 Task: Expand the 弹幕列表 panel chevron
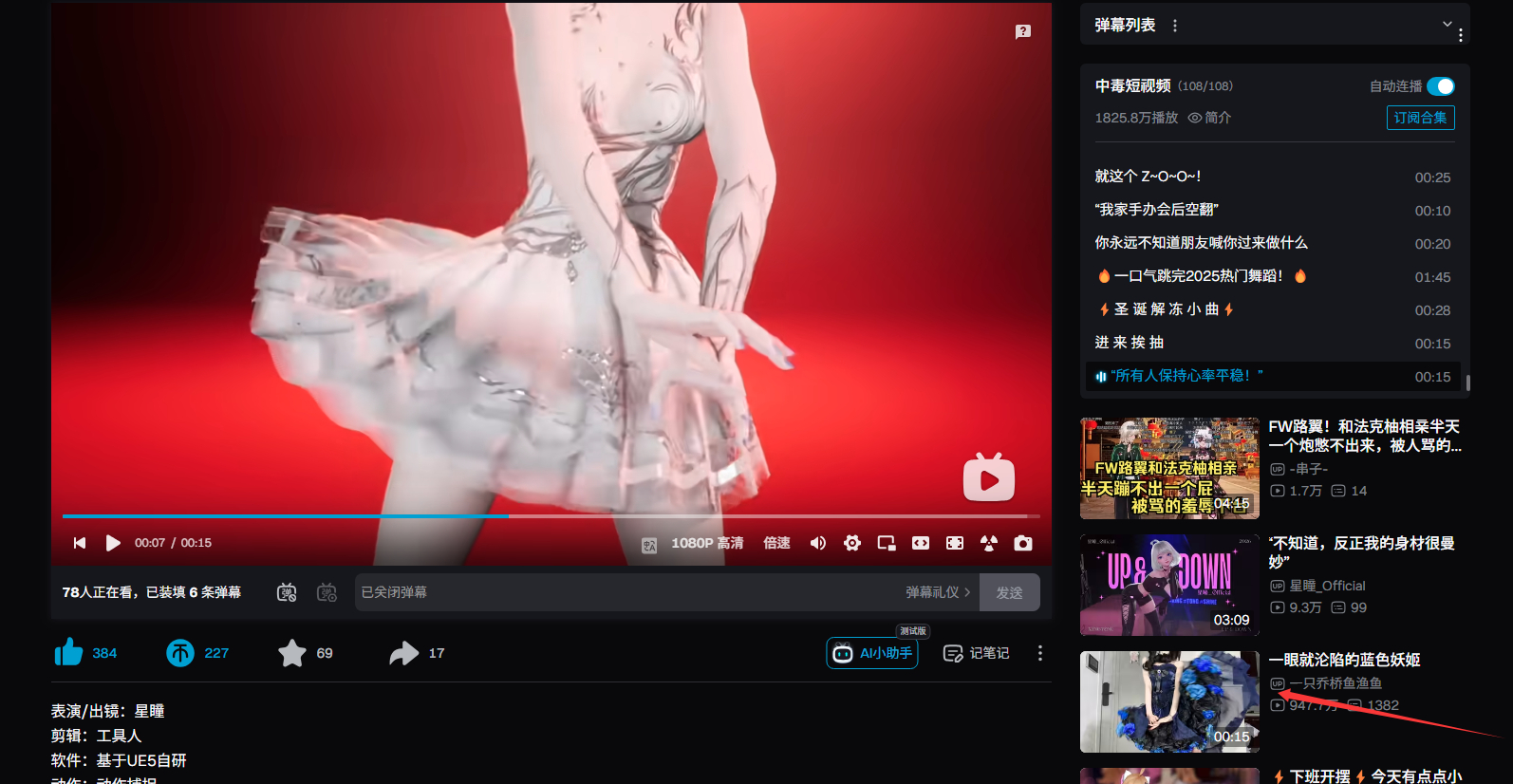(1447, 24)
